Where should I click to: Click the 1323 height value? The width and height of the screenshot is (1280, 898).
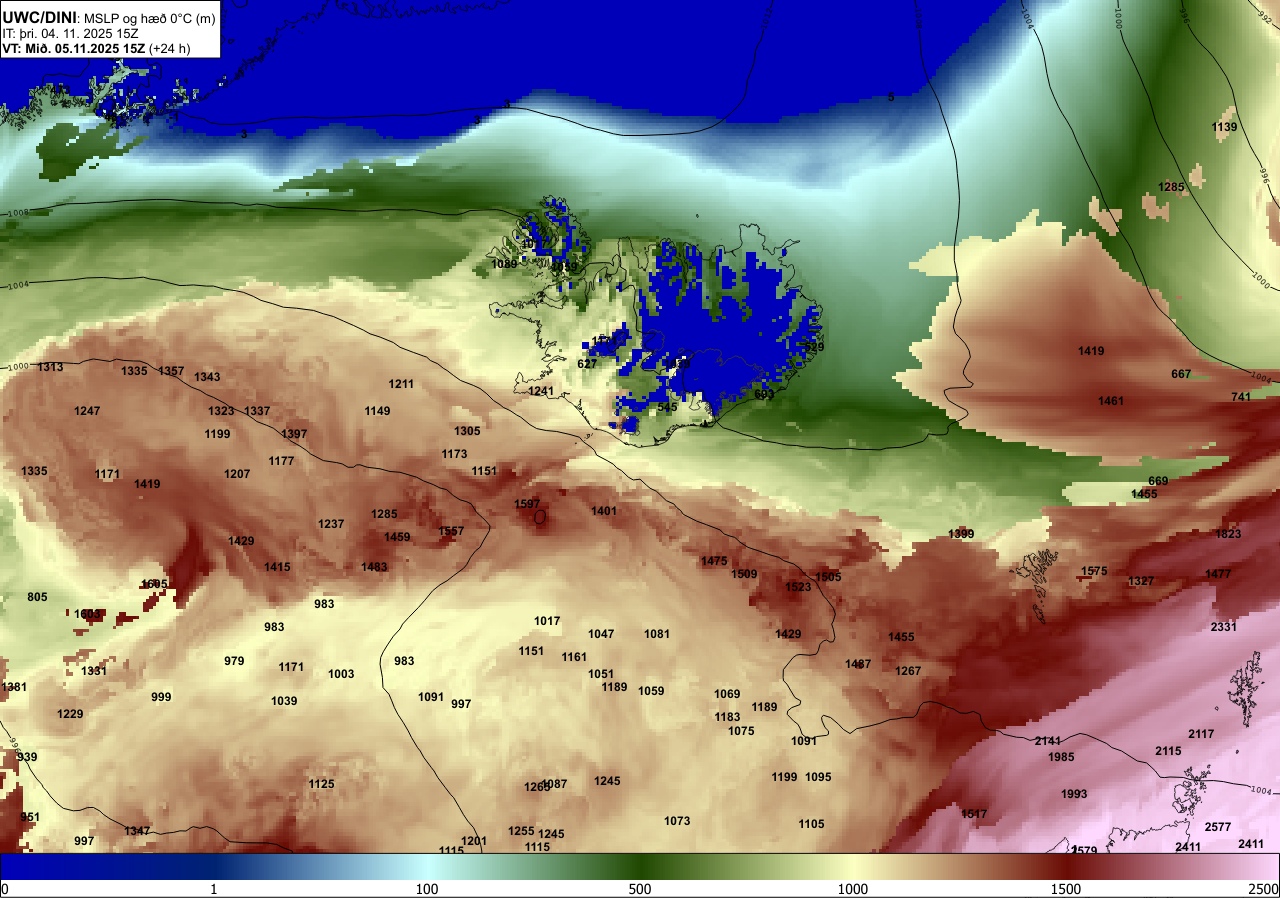(221, 411)
